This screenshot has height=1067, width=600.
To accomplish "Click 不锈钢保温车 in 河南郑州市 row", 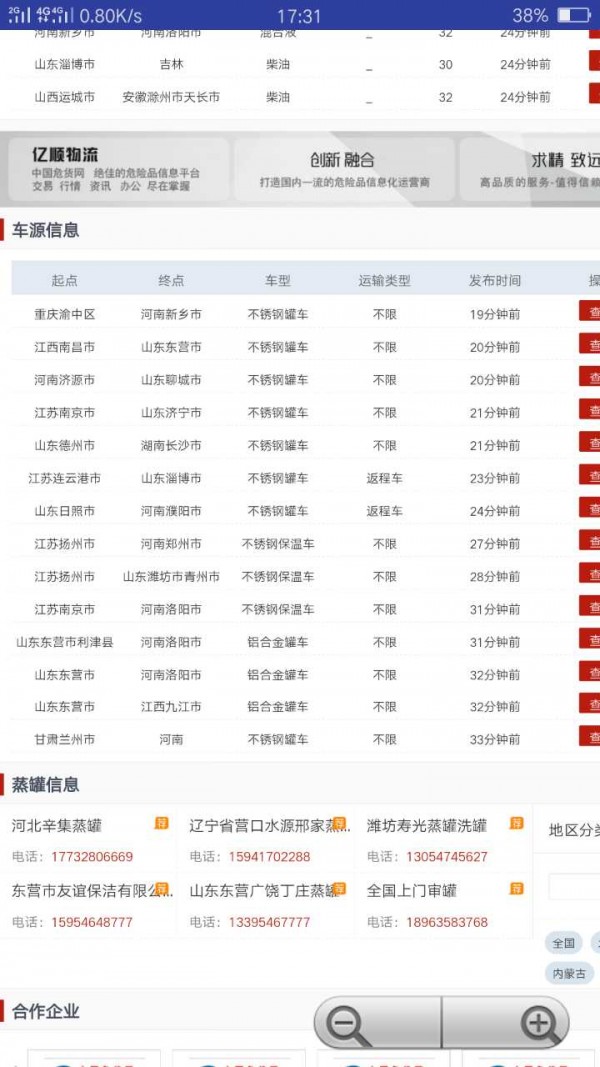I will coord(278,544).
